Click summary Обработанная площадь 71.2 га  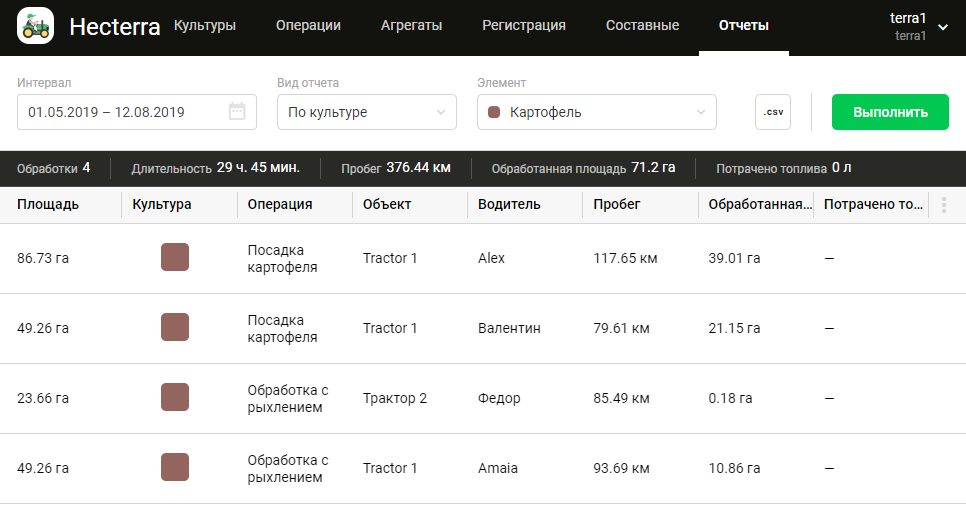tap(583, 168)
